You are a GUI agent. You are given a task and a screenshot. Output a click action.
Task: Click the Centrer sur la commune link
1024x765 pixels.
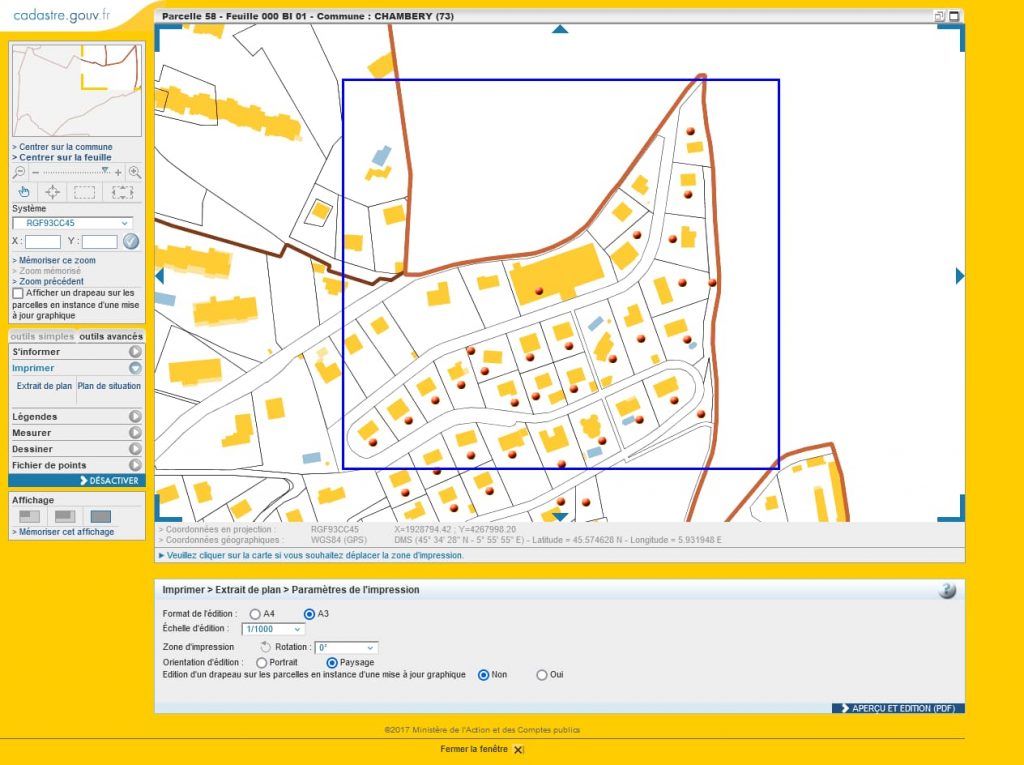pyautogui.click(x=65, y=147)
